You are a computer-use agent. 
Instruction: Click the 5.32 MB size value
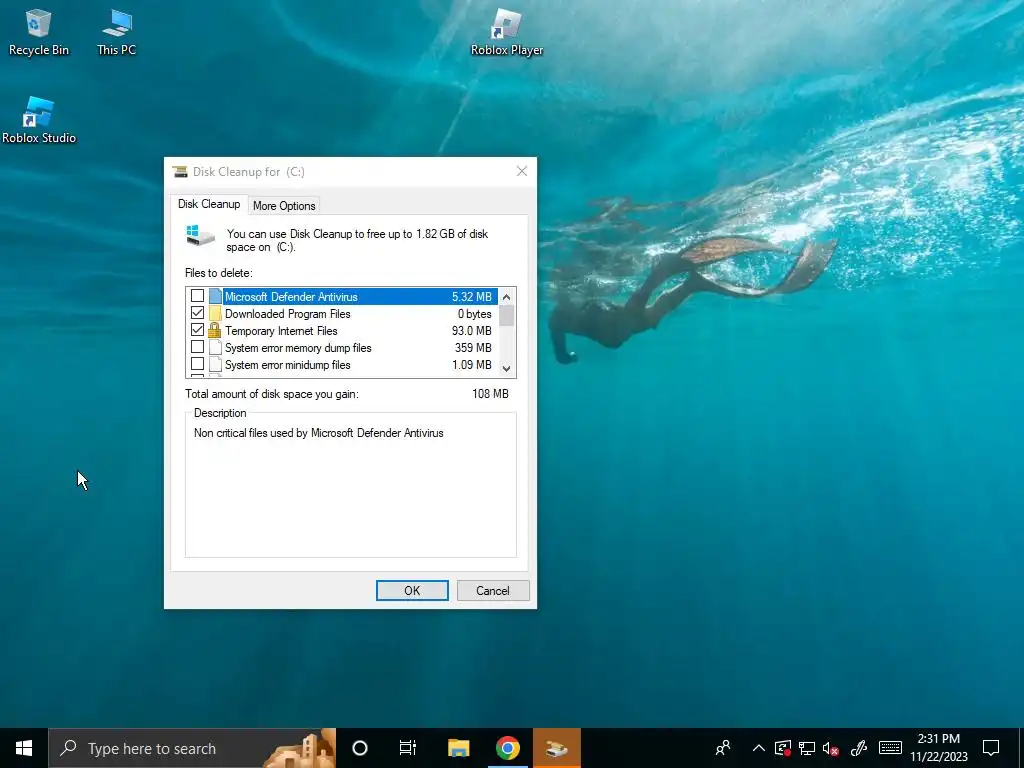[x=472, y=297]
